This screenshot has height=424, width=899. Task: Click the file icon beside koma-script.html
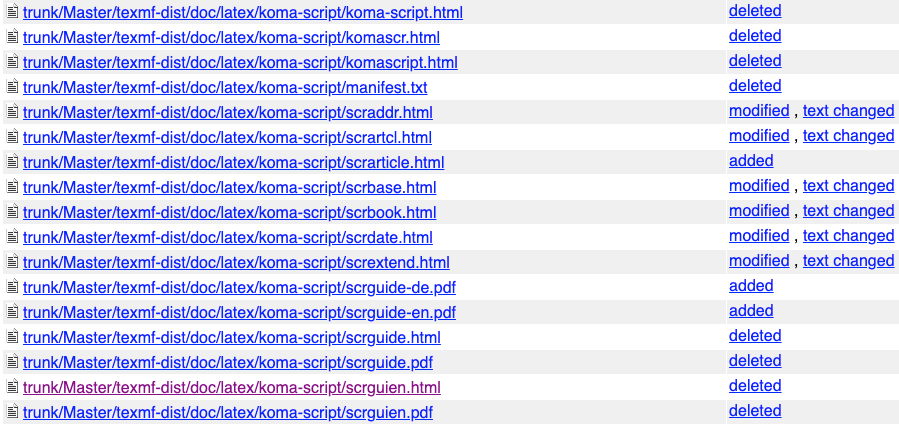13,13
